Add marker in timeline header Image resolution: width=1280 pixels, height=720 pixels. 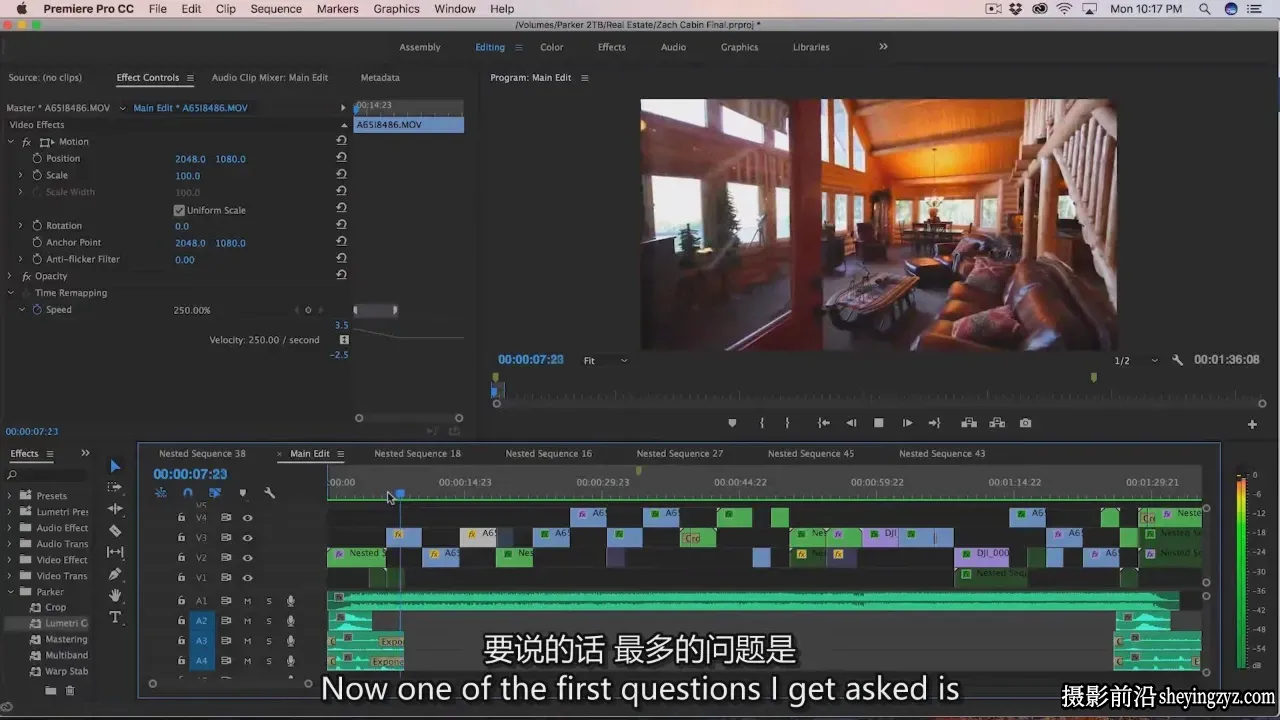point(242,493)
